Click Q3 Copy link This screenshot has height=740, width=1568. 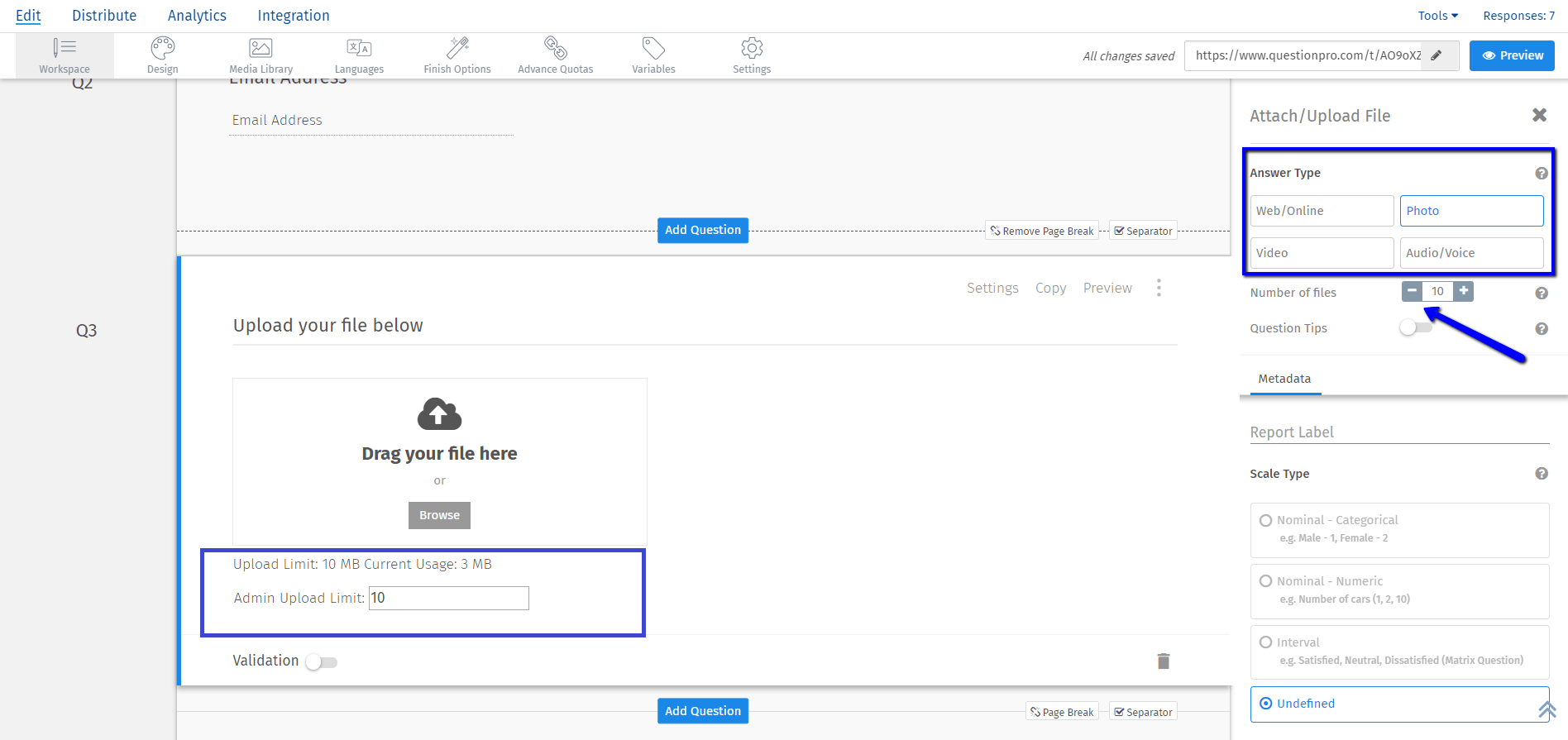(1050, 288)
